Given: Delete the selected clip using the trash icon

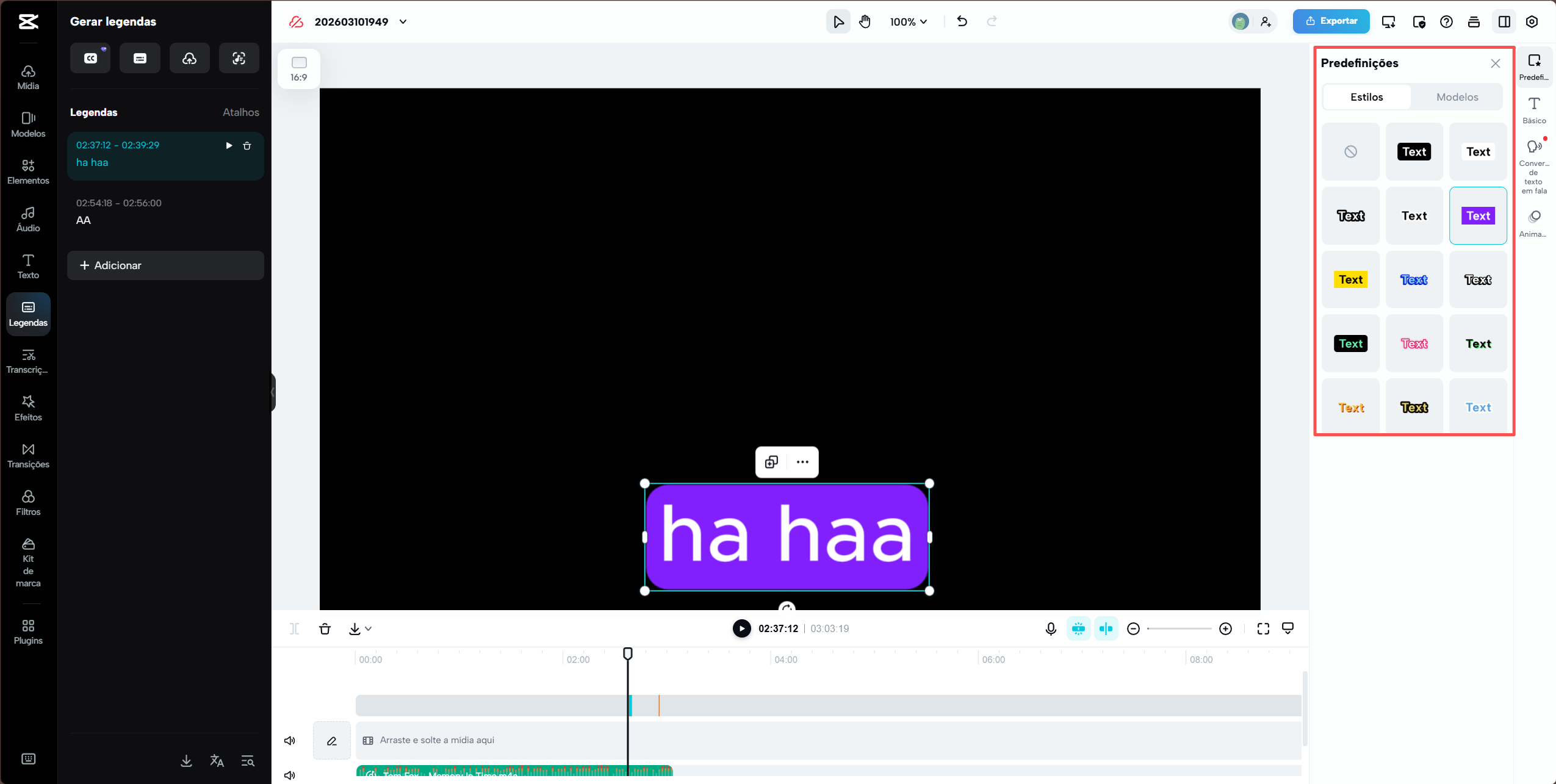Looking at the screenshot, I should [x=325, y=628].
